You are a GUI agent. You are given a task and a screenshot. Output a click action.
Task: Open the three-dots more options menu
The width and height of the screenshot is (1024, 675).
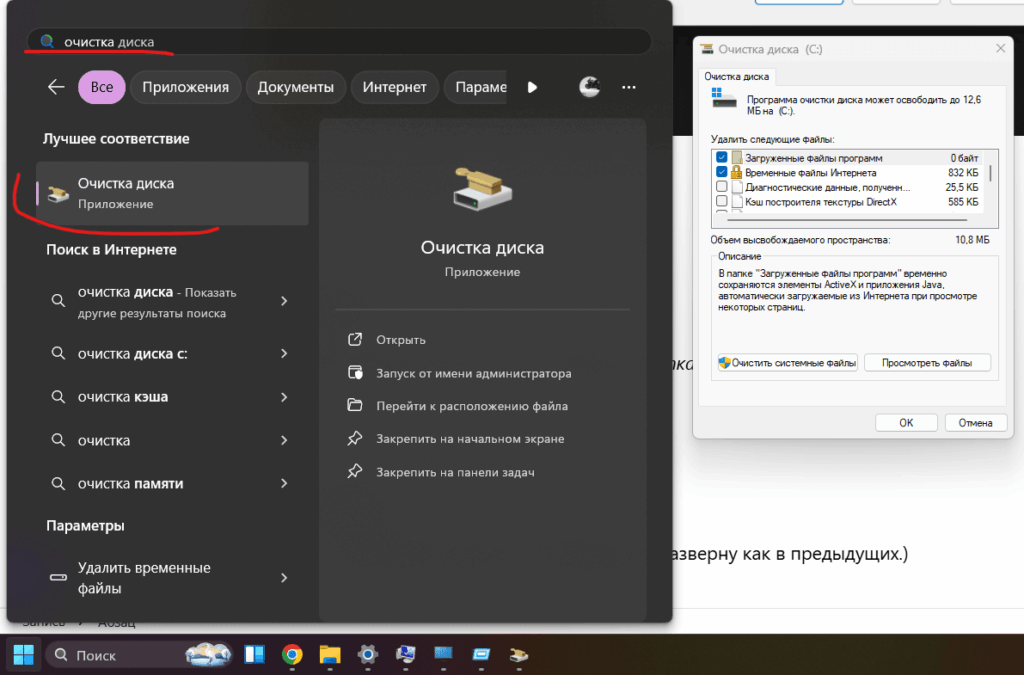click(x=629, y=87)
